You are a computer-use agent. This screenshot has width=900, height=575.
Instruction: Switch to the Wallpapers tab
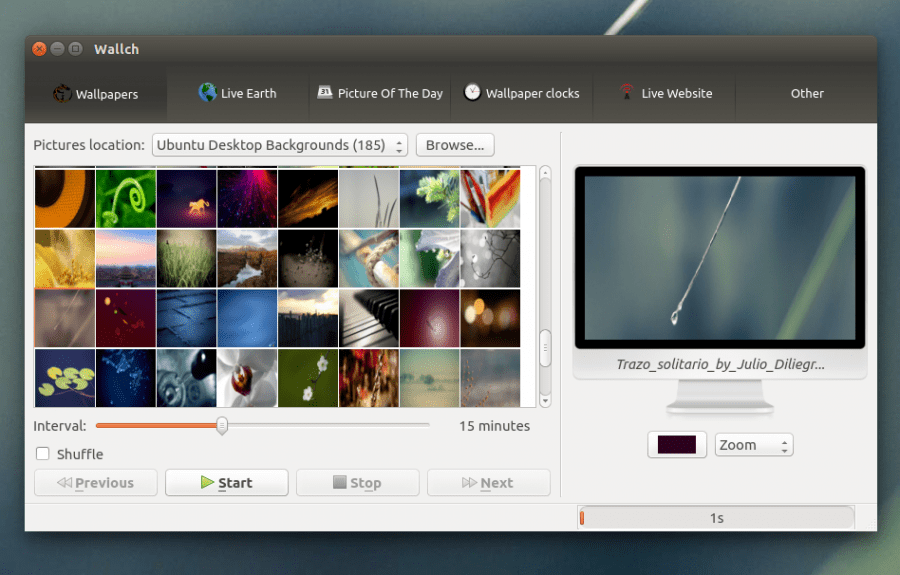pyautogui.click(x=96, y=94)
